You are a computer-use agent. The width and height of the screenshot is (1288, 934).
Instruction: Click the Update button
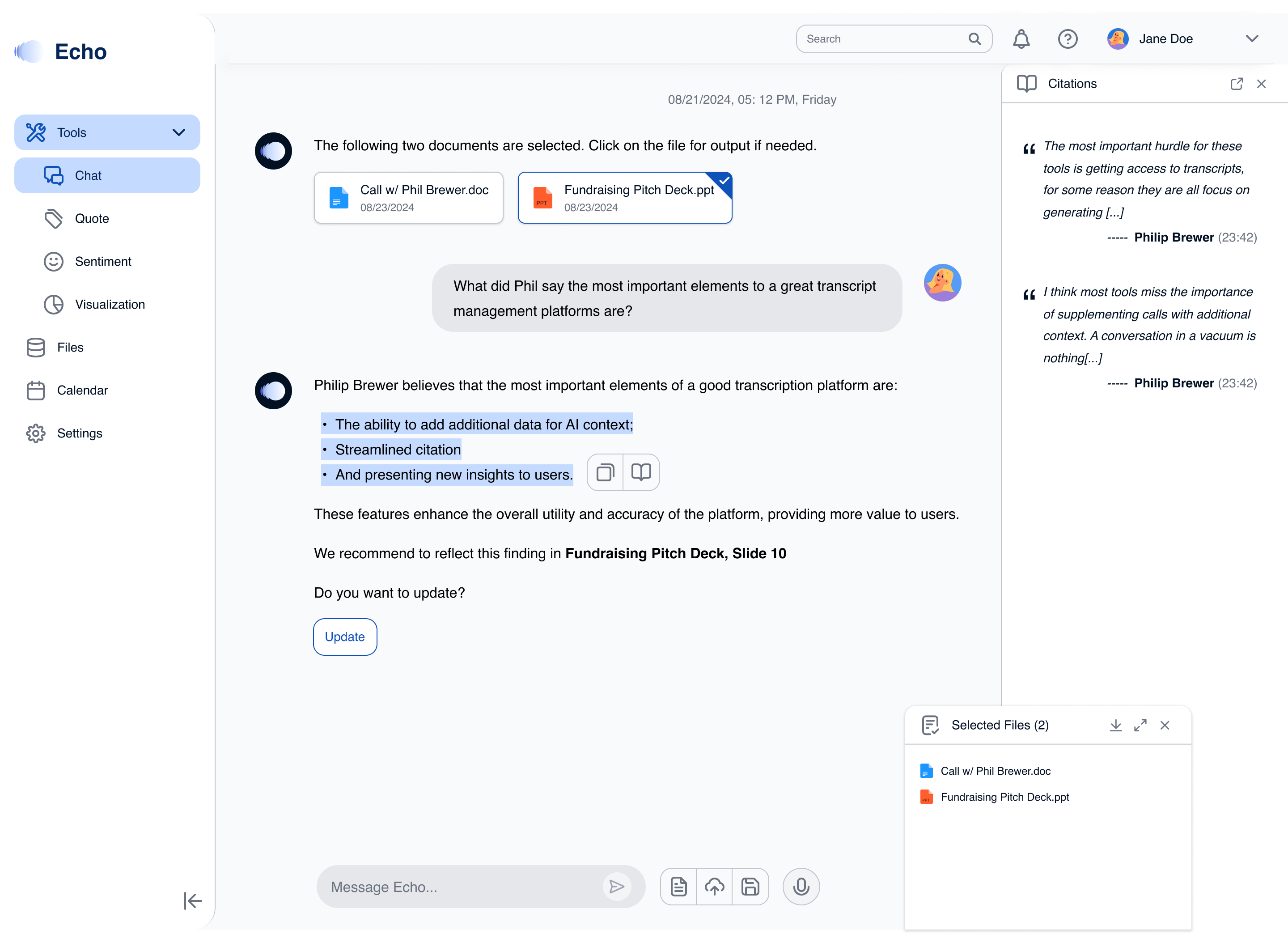click(x=345, y=636)
